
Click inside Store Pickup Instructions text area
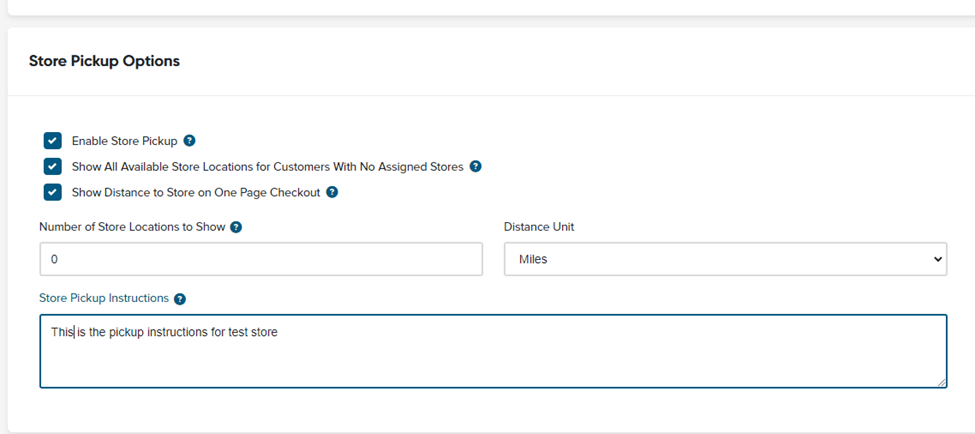[x=493, y=351]
